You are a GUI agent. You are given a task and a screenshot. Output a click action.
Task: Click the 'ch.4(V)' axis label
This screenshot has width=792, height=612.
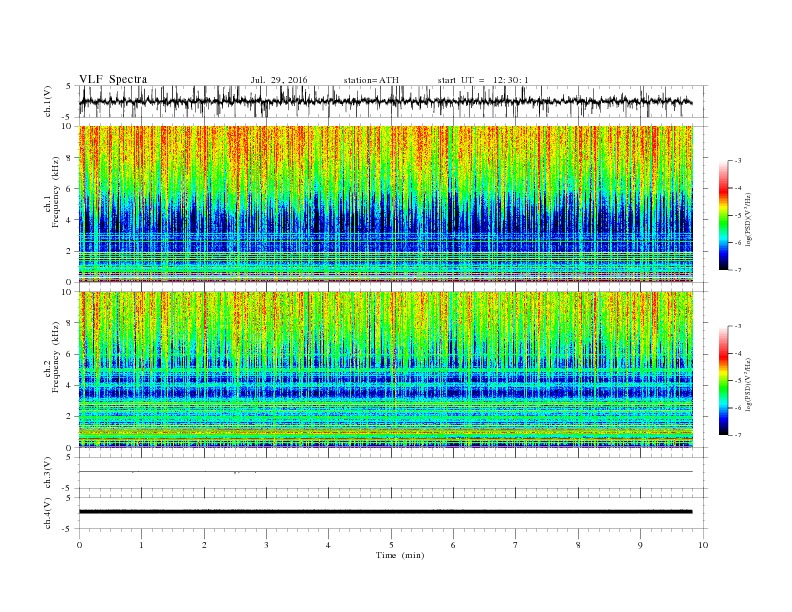tap(48, 513)
